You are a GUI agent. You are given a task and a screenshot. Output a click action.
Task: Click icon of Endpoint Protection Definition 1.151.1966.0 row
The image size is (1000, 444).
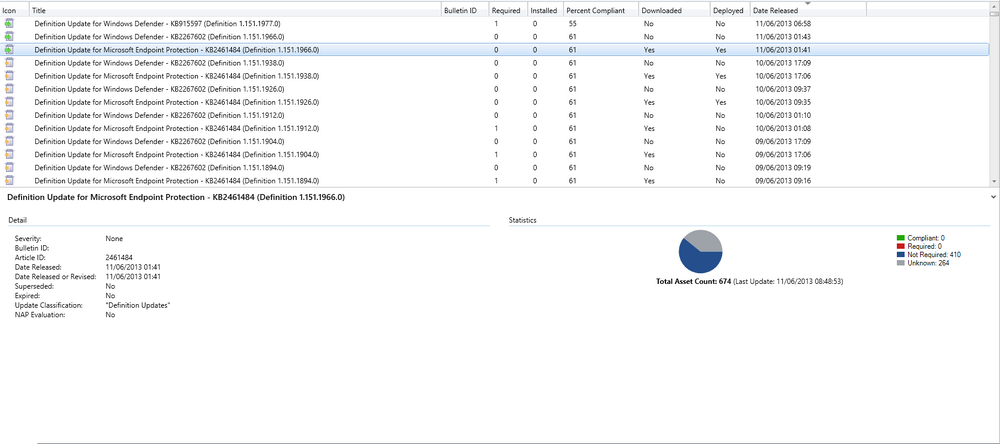9,49
